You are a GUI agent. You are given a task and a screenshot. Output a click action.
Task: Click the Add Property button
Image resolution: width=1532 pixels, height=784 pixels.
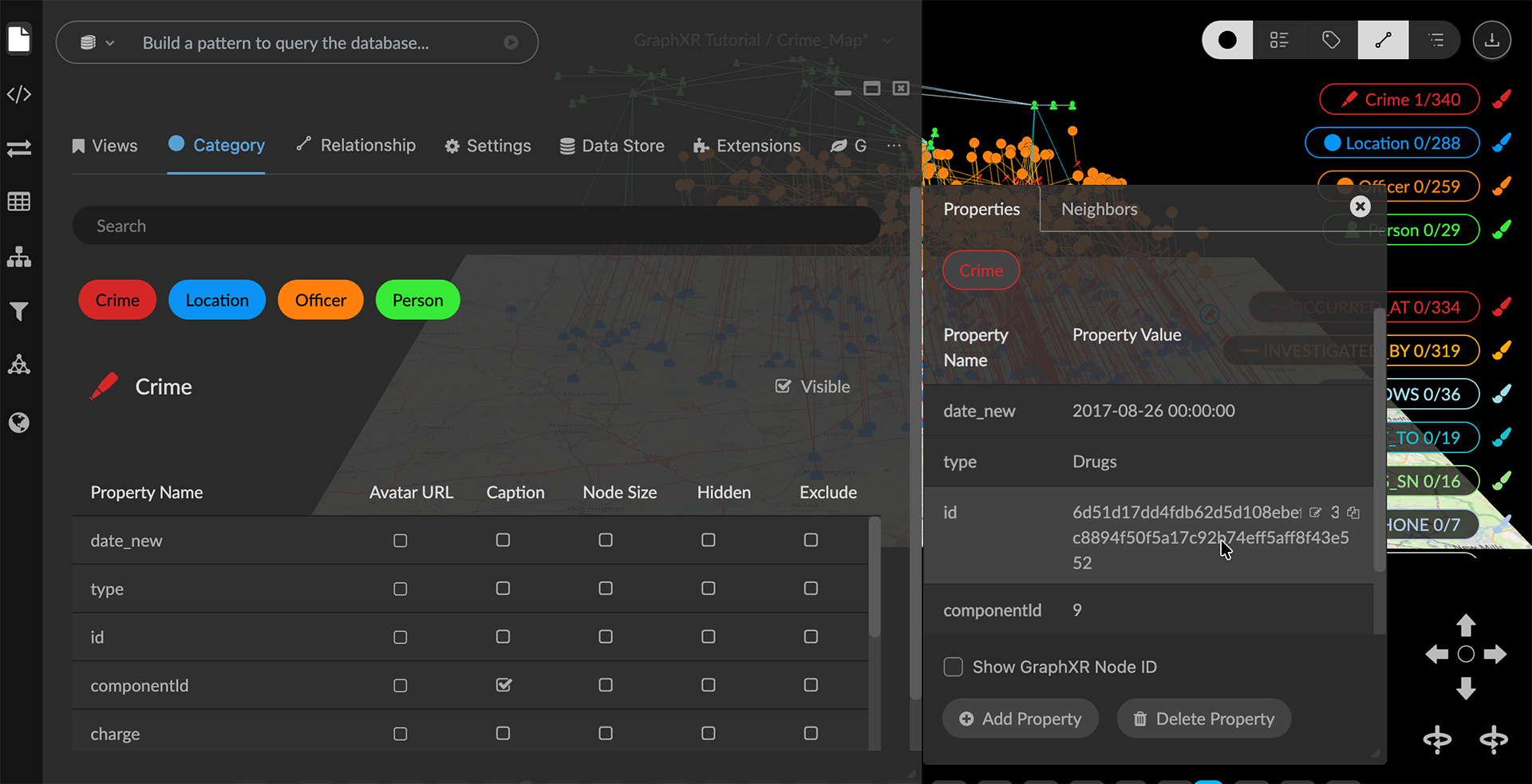pos(1020,719)
